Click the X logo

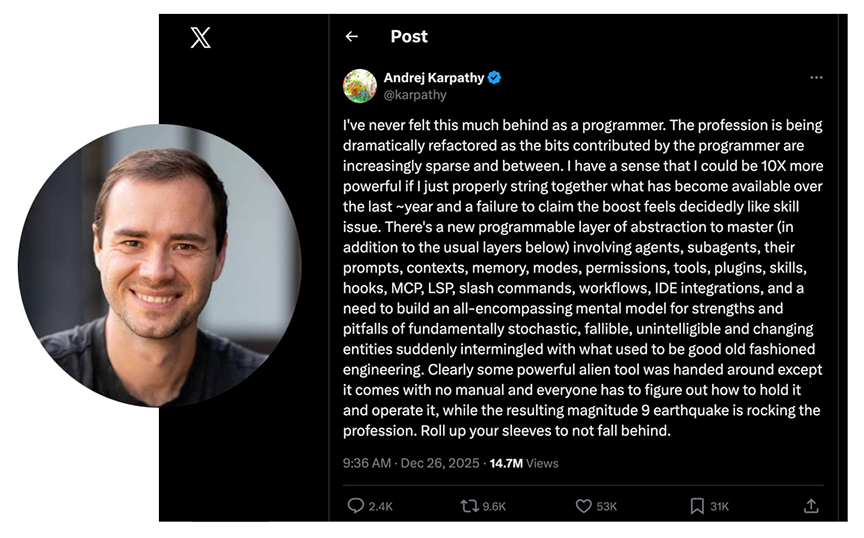200,38
